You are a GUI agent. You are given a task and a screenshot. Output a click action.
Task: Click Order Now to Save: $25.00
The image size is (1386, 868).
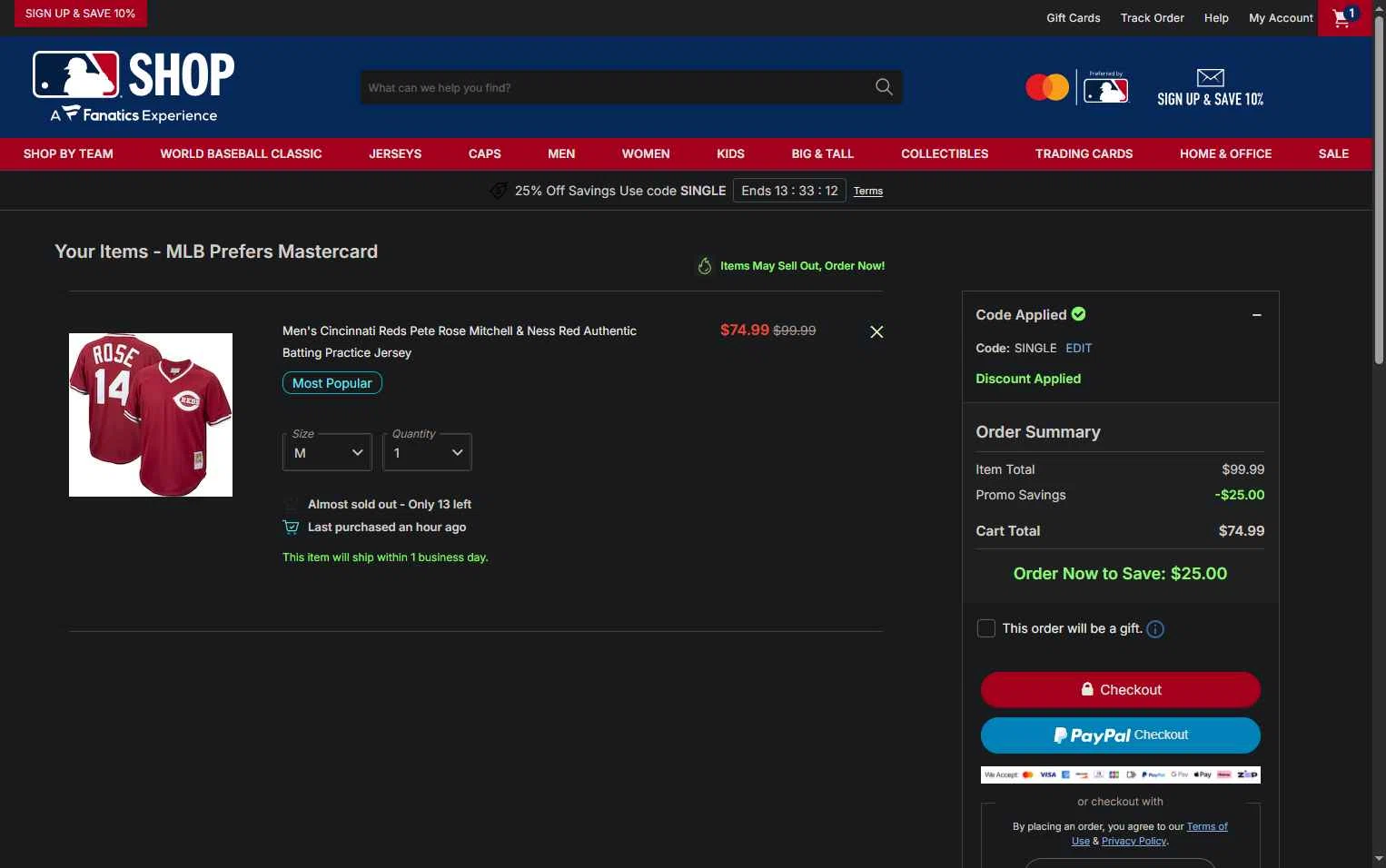coord(1120,574)
